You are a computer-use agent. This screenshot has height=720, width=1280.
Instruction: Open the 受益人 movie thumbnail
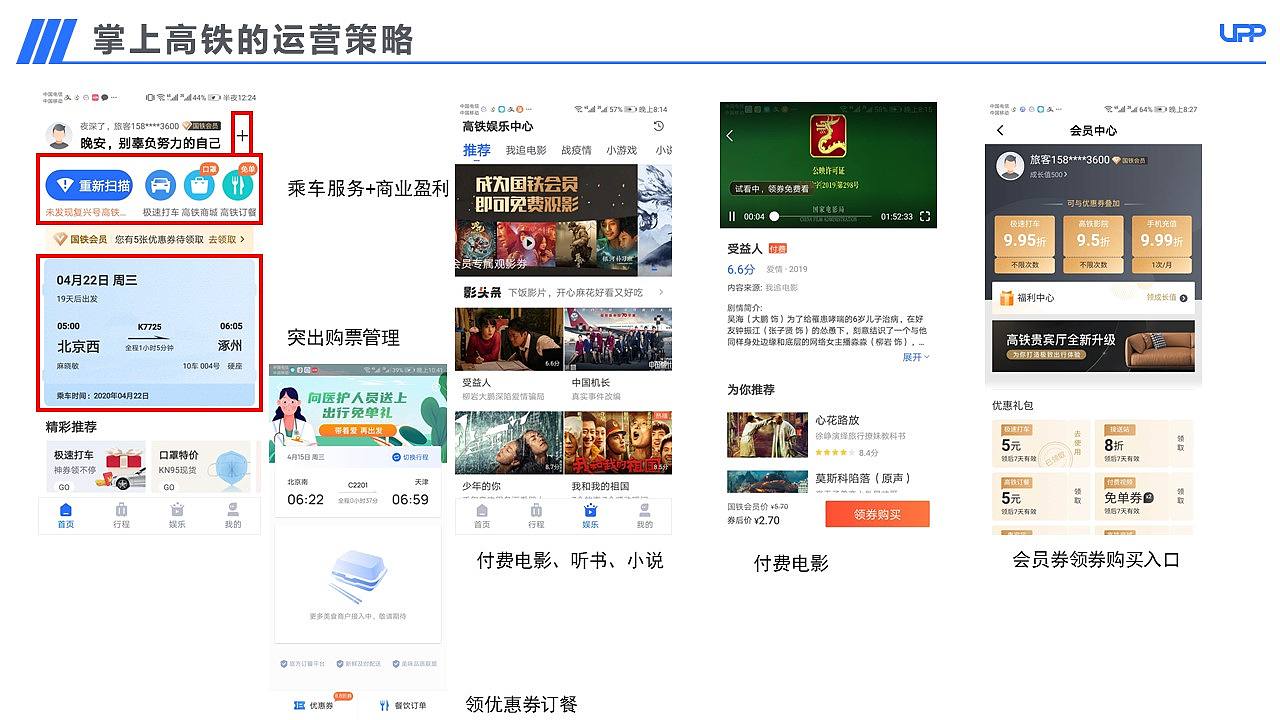[x=508, y=340]
